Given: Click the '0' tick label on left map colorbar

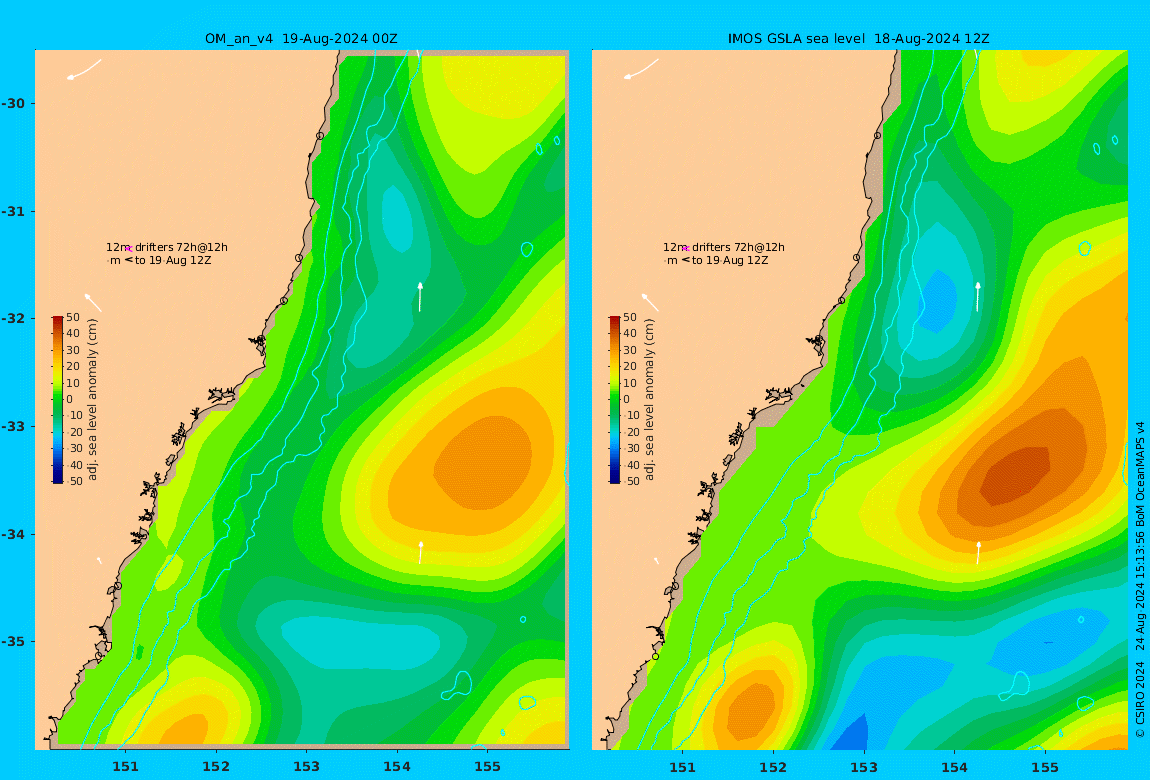Looking at the screenshot, I should tap(70, 400).
